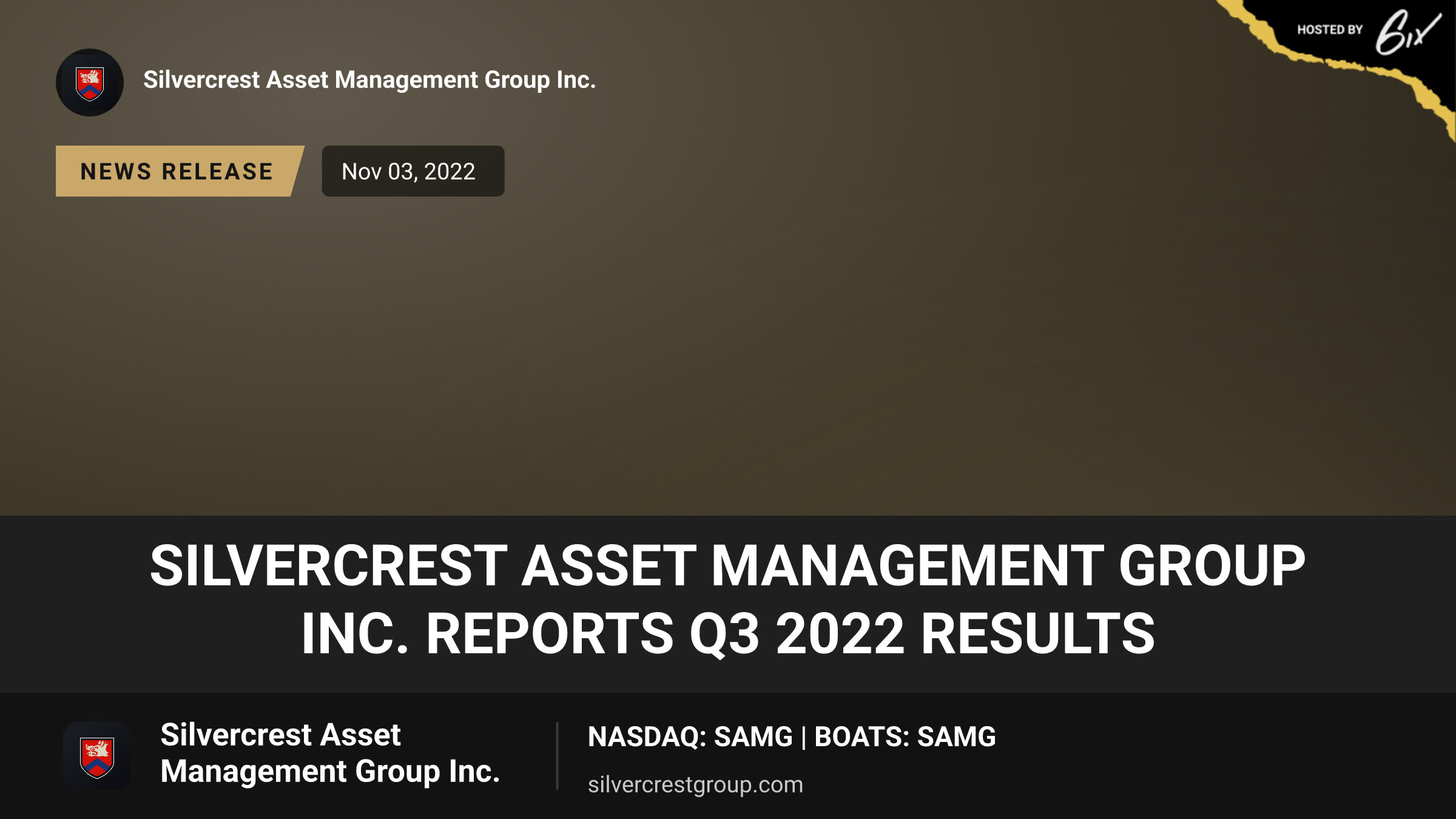Image resolution: width=1456 pixels, height=819 pixels.
Task: Click the NASDAQ: SAMG ticker text
Action: (x=690, y=736)
